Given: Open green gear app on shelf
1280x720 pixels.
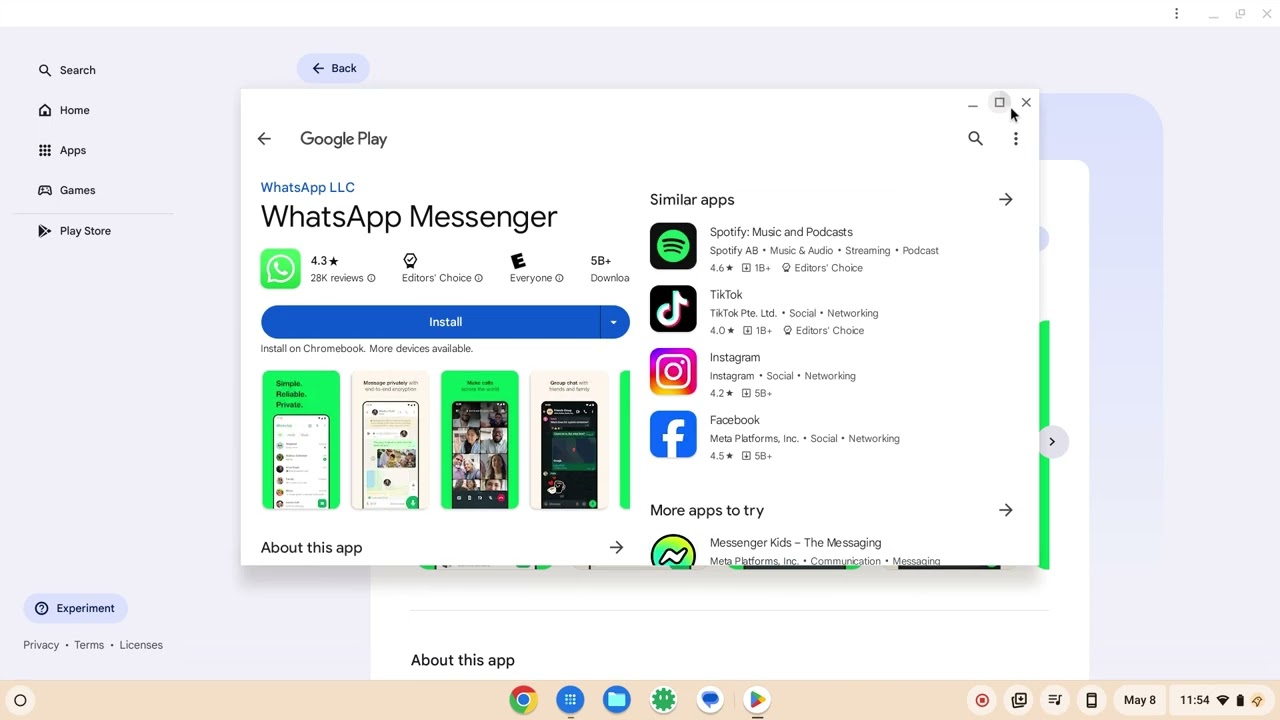Looking at the screenshot, I should click(x=664, y=700).
